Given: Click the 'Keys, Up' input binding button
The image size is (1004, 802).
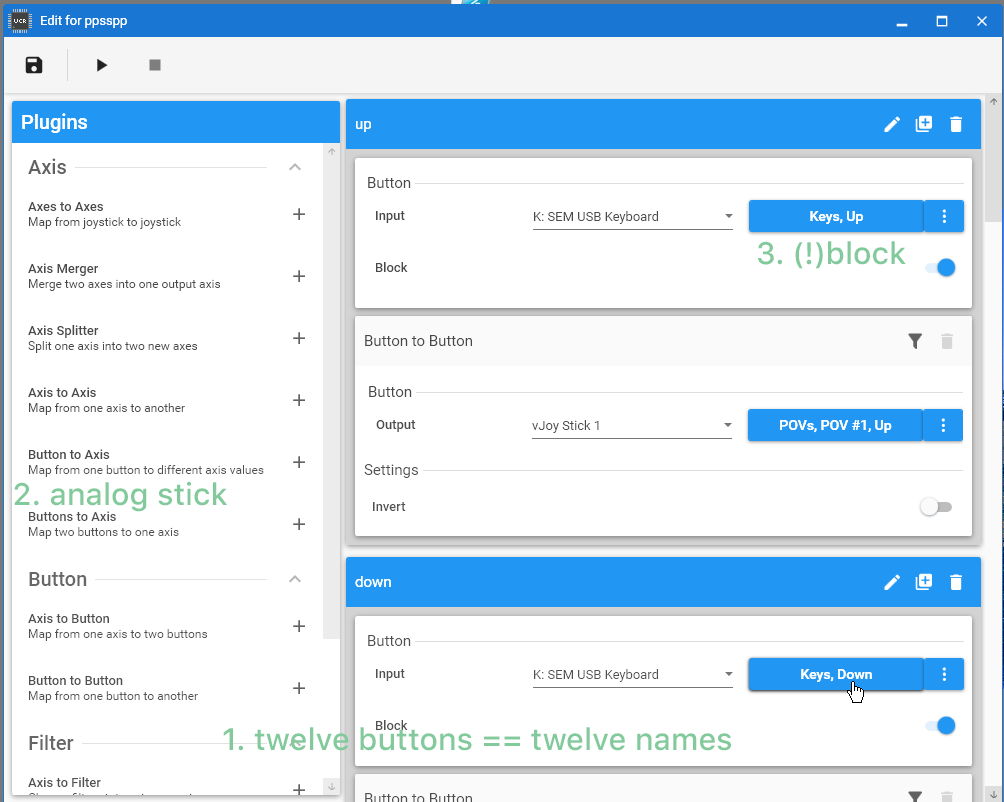Looking at the screenshot, I should tap(835, 217).
